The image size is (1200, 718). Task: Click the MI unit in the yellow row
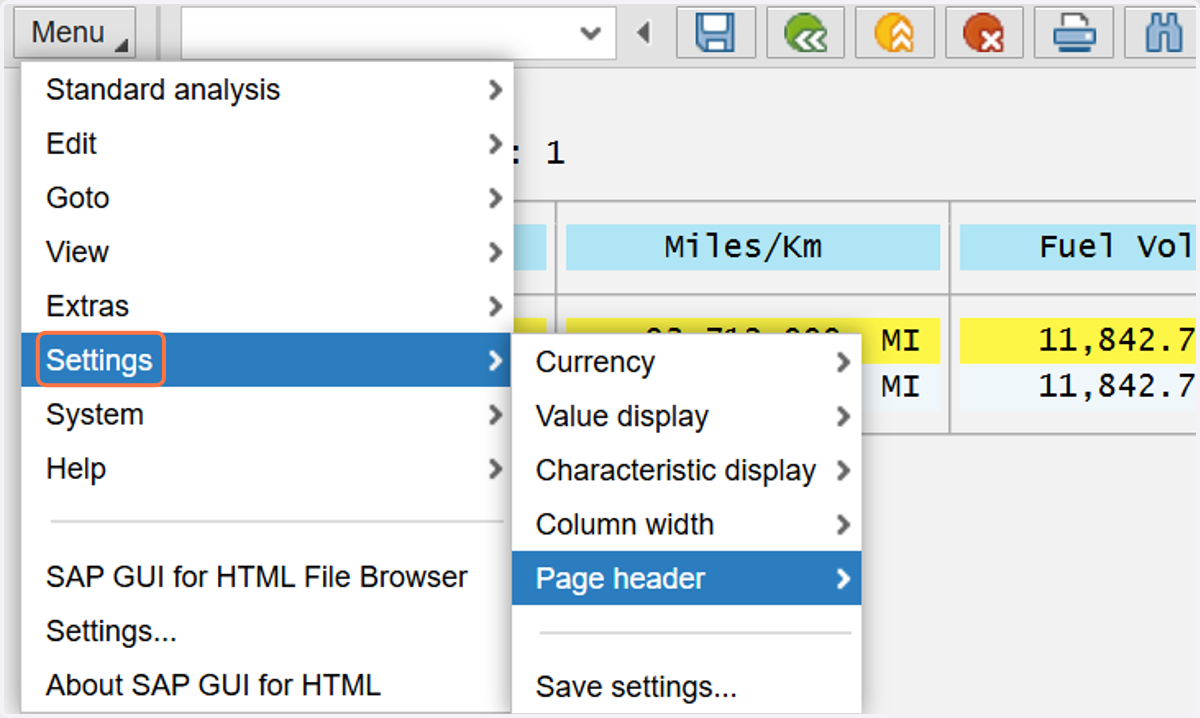[900, 341]
